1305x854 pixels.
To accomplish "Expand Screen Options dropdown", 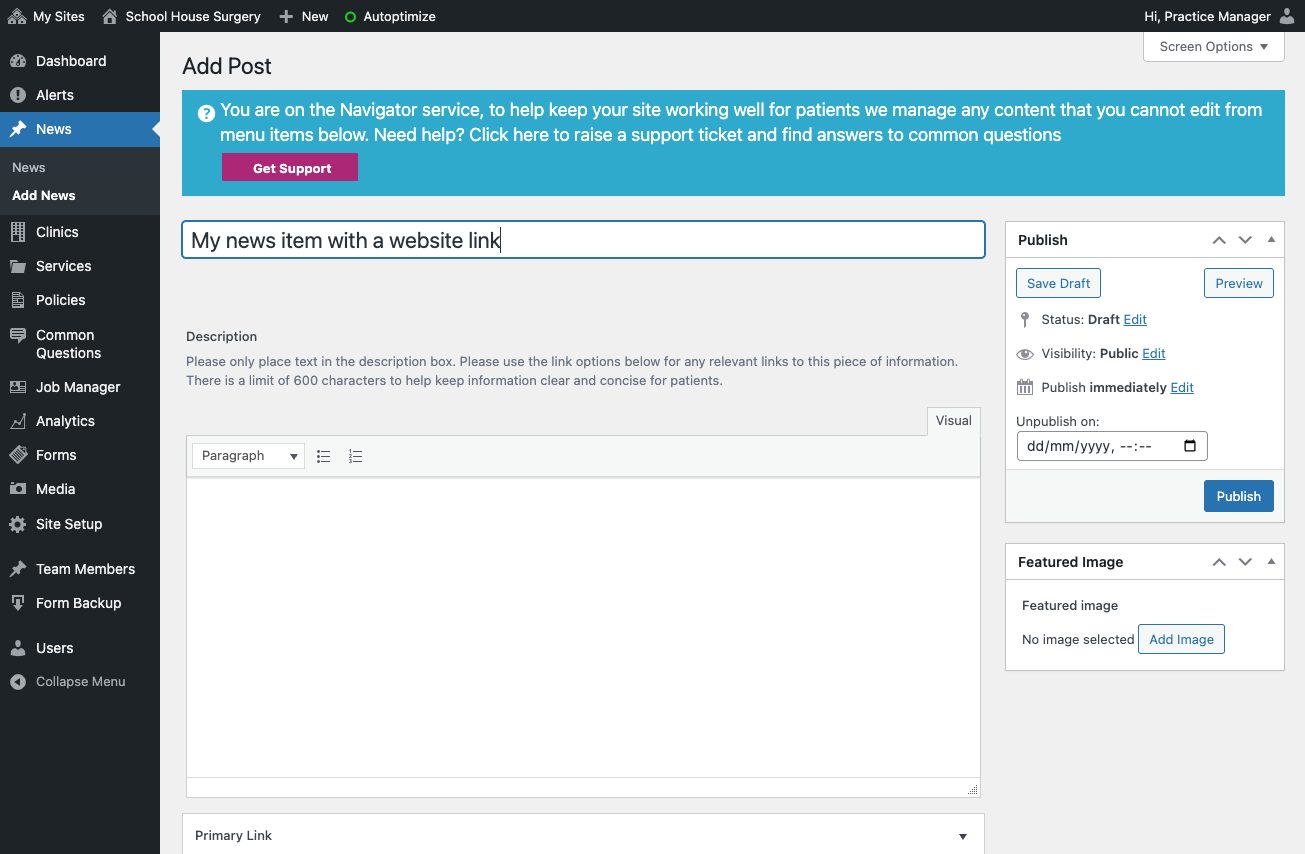I will (1214, 47).
